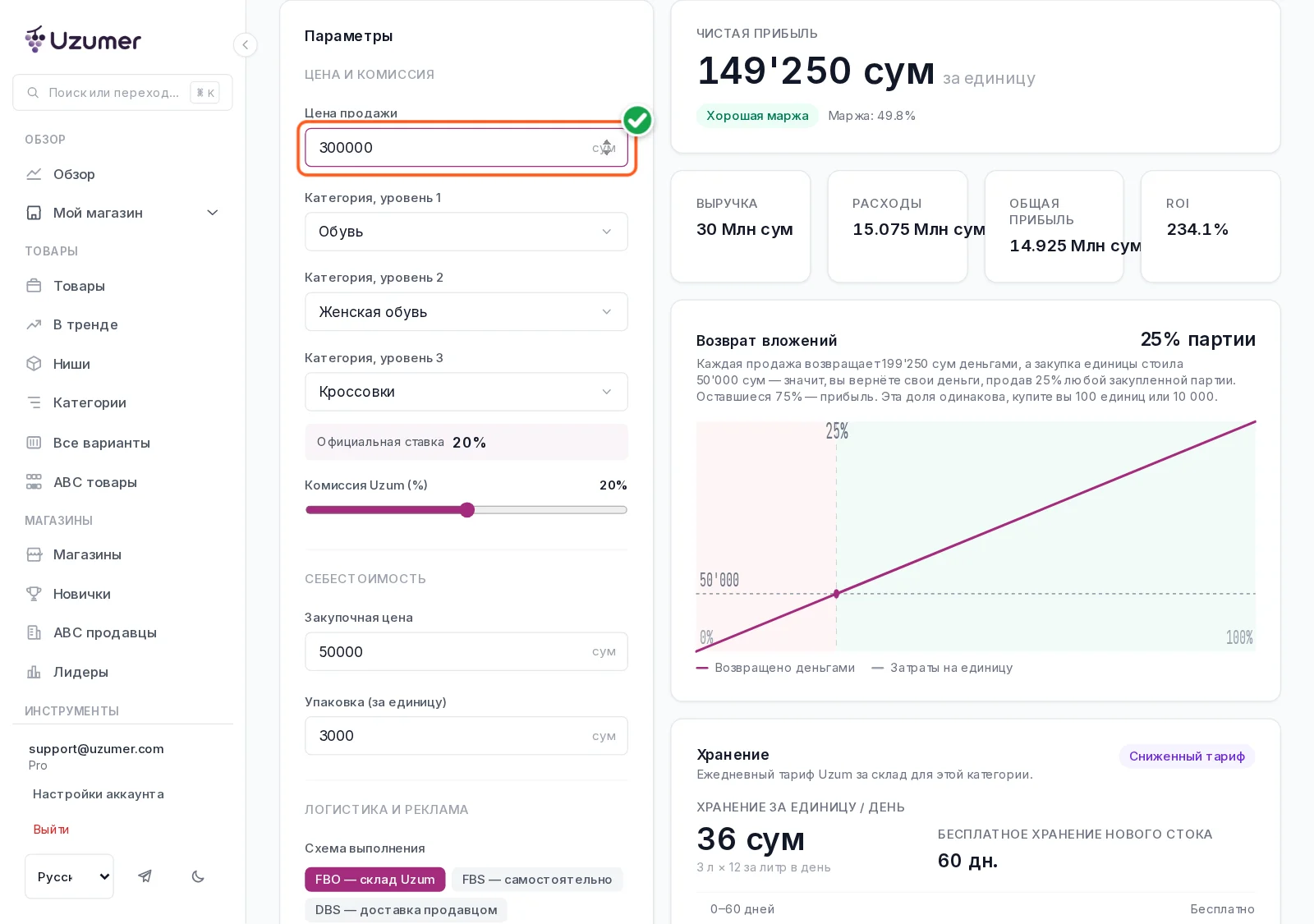Viewport: 1314px width, 924px height.
Task: Select FBS — самостоятельно scheme
Action: click(x=537, y=880)
